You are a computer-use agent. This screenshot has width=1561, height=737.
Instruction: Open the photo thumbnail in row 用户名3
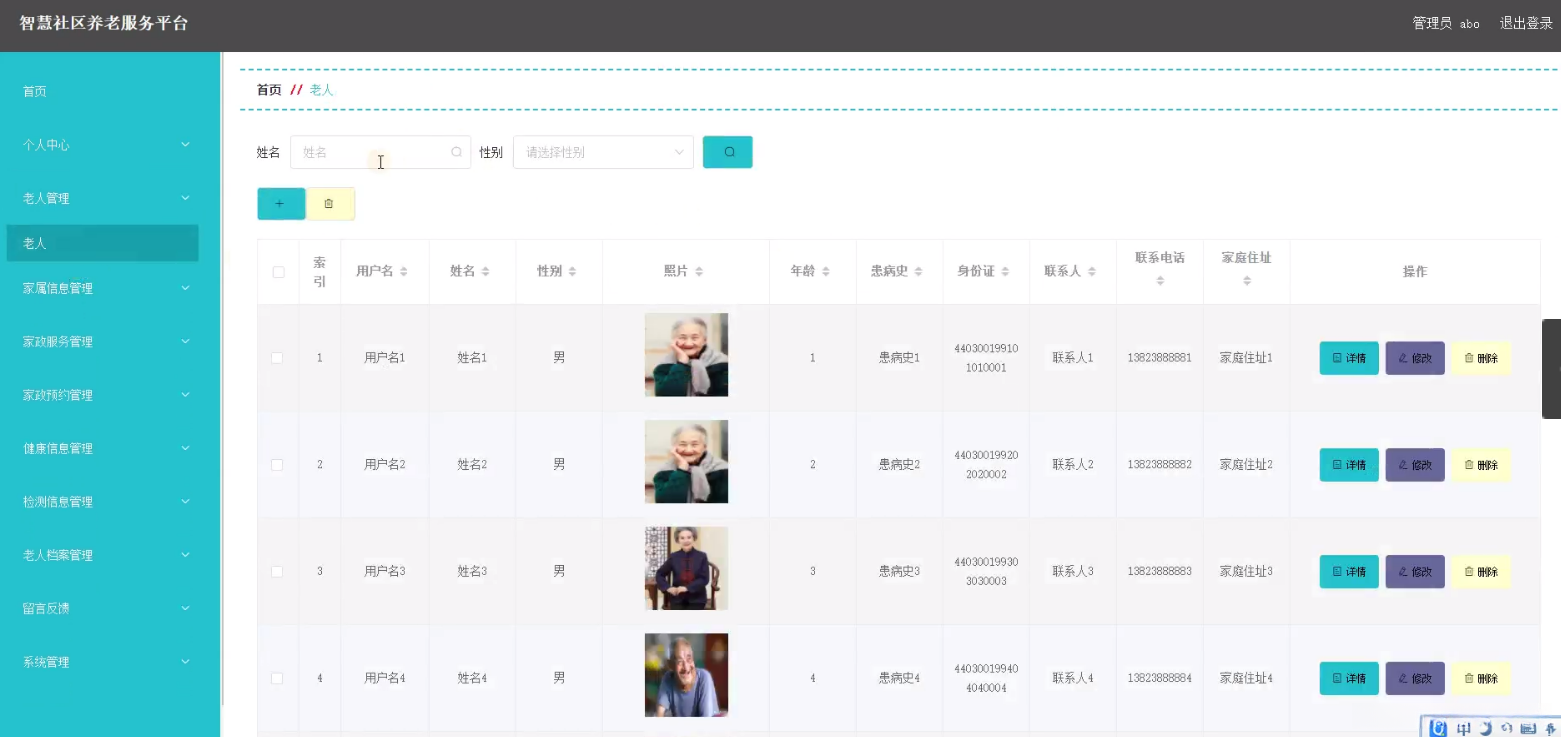click(686, 568)
